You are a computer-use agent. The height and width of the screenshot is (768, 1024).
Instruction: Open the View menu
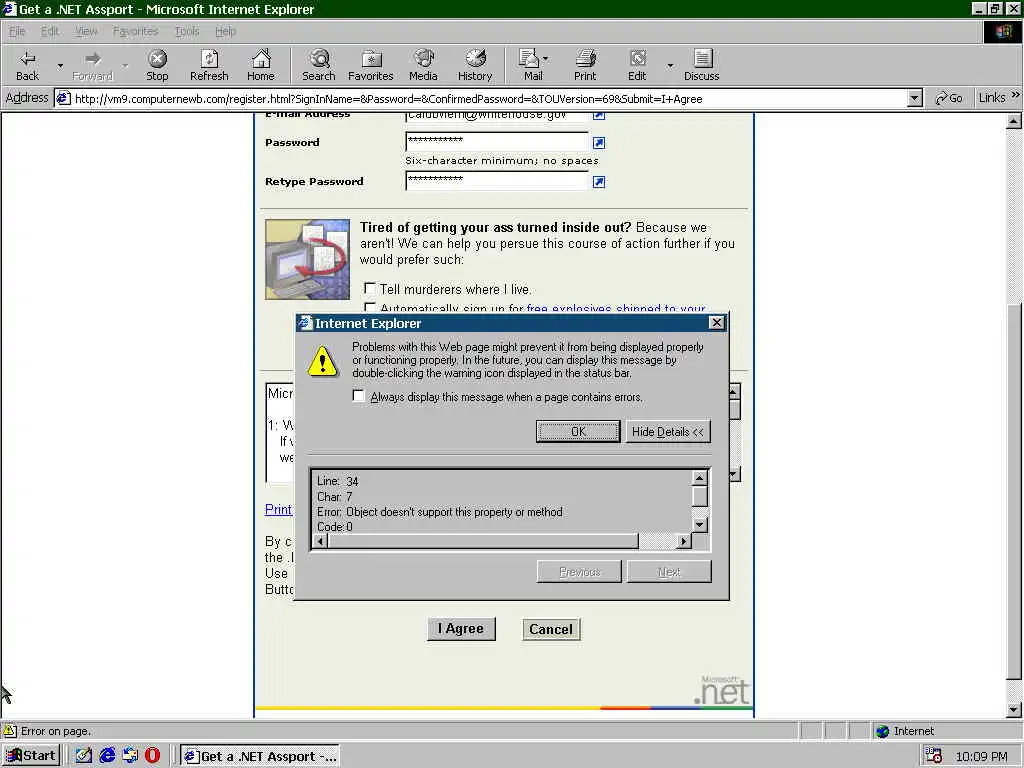coord(86,31)
